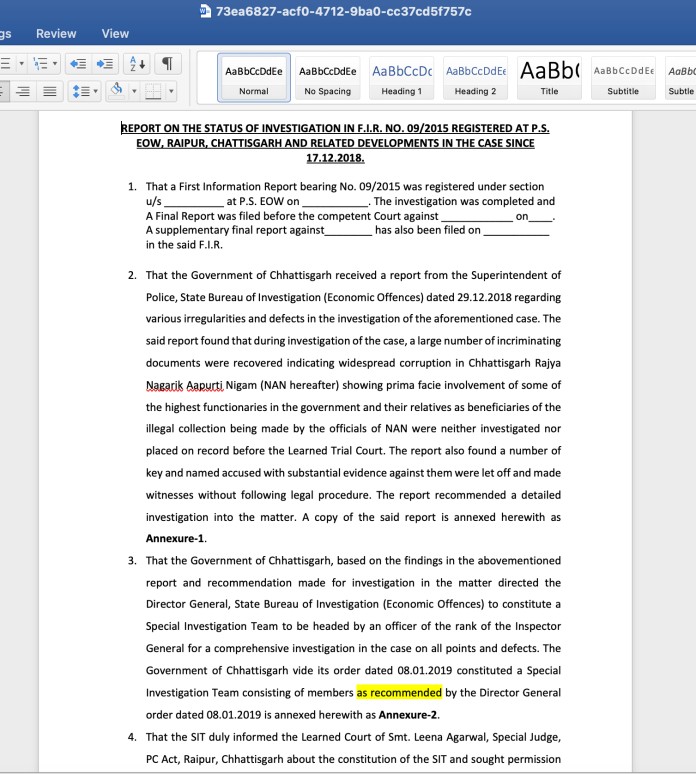Open the shading color dropdown arrow
This screenshot has height=774, width=696.
(x=134, y=91)
